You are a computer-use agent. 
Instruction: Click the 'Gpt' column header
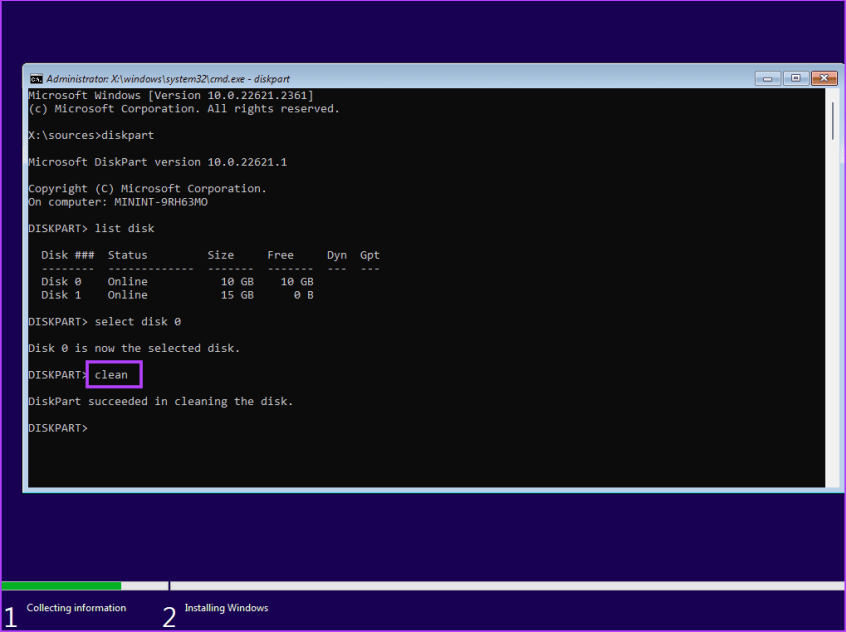pos(370,255)
